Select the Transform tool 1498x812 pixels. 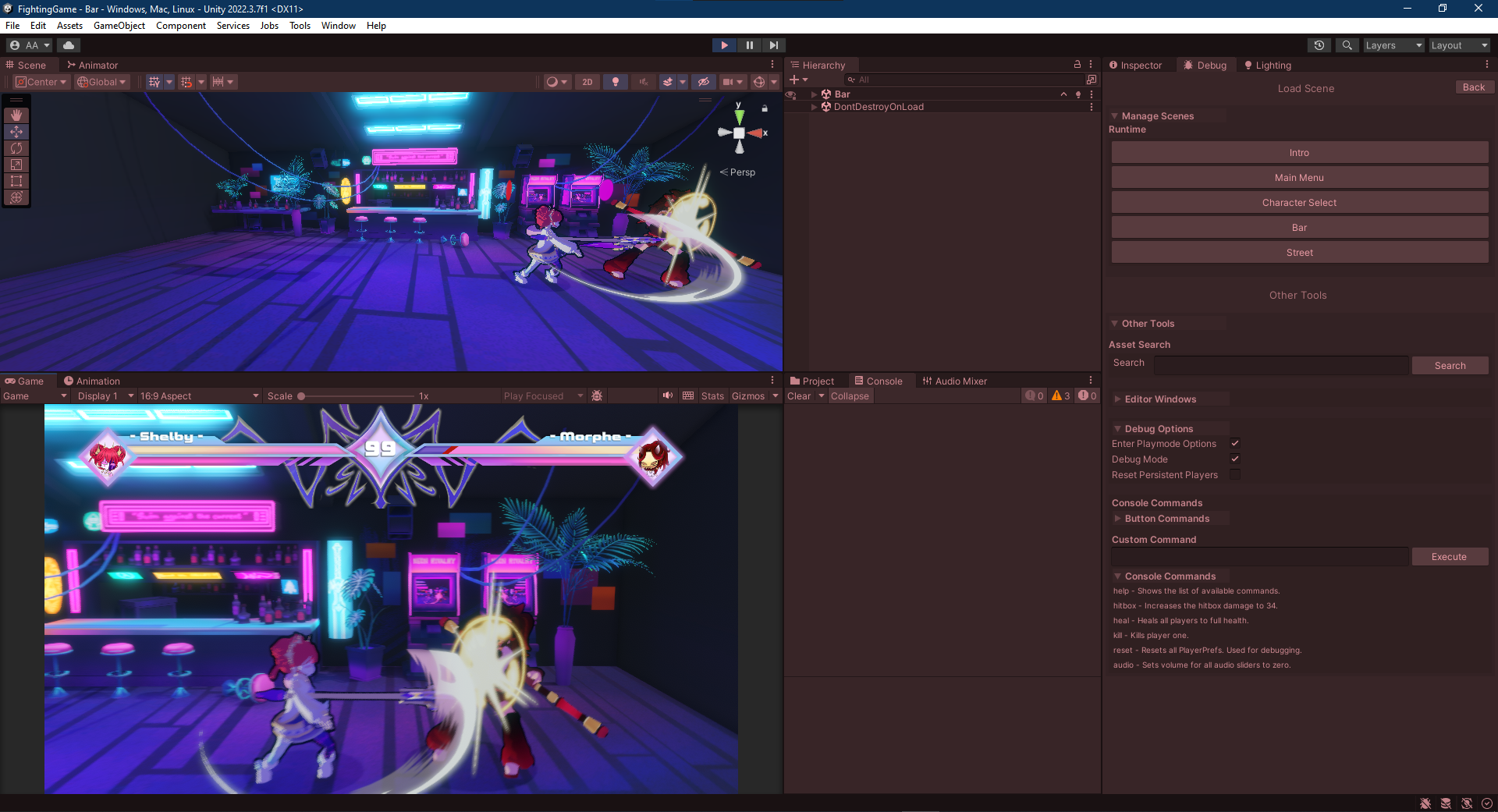(x=16, y=197)
